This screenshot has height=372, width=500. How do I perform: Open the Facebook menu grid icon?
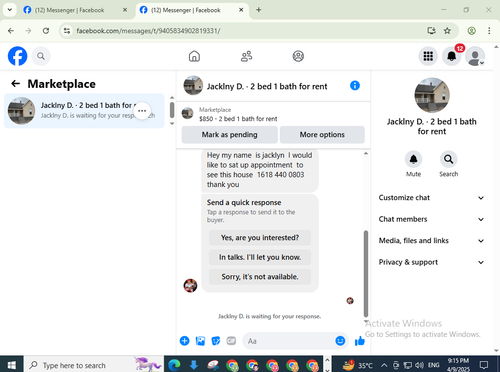(428, 56)
